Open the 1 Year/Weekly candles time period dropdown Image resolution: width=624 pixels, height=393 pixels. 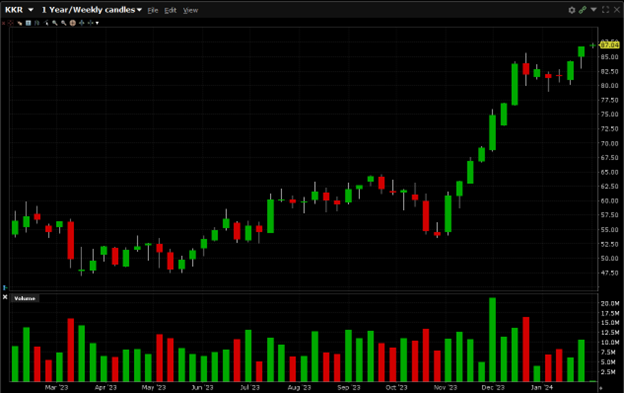(92, 10)
